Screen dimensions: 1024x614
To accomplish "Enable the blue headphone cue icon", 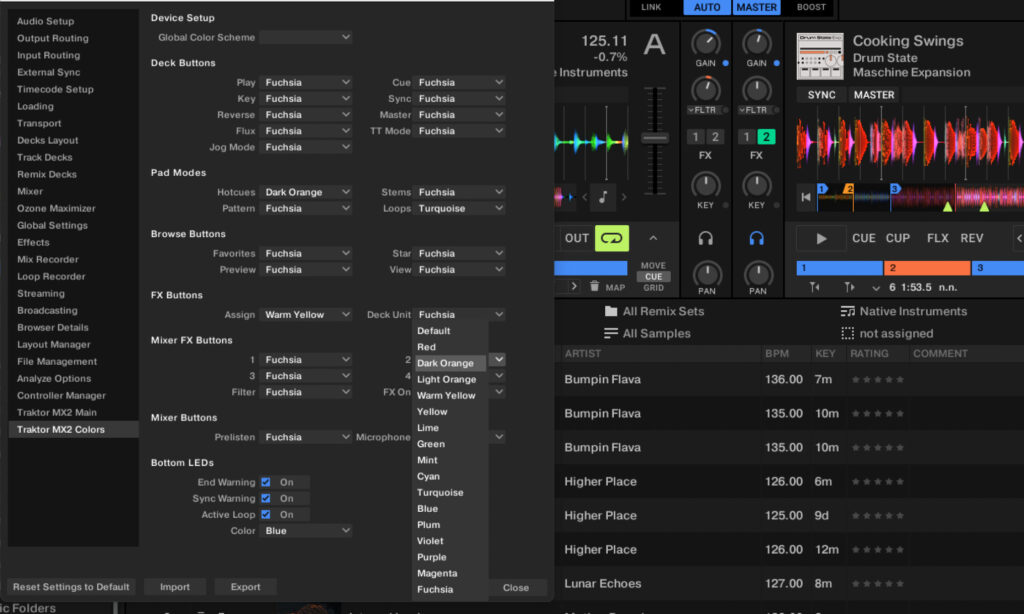I will pyautogui.click(x=756, y=238).
